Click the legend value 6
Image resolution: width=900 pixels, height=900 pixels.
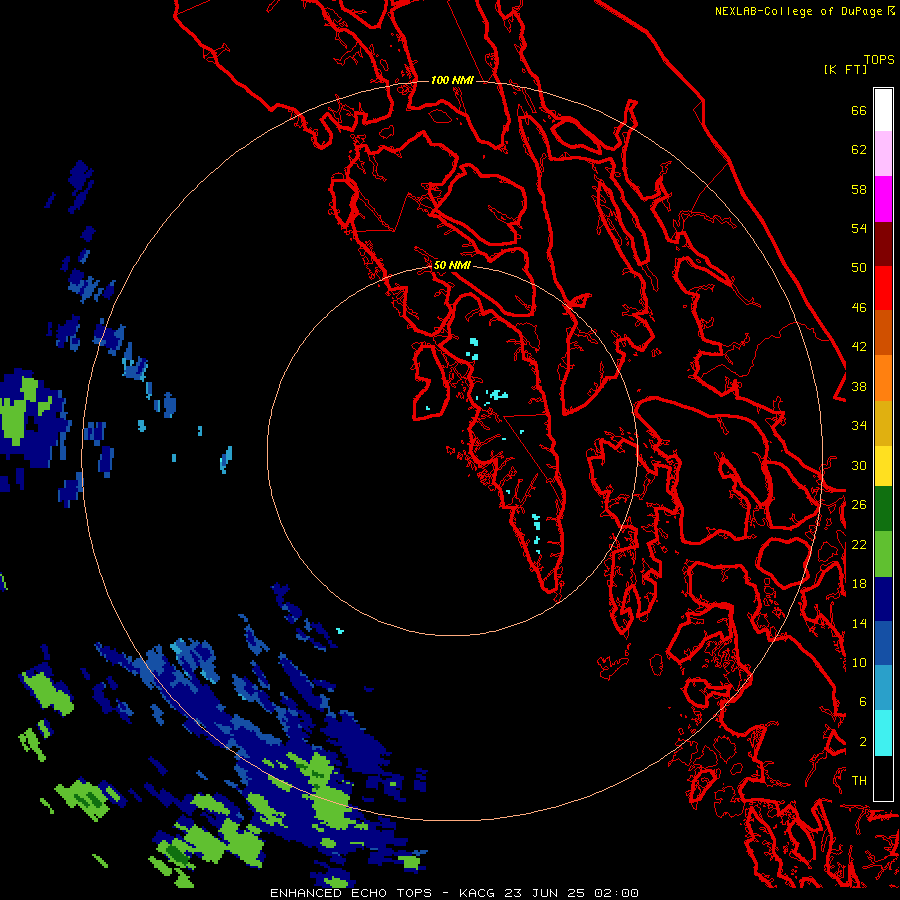[x=863, y=701]
